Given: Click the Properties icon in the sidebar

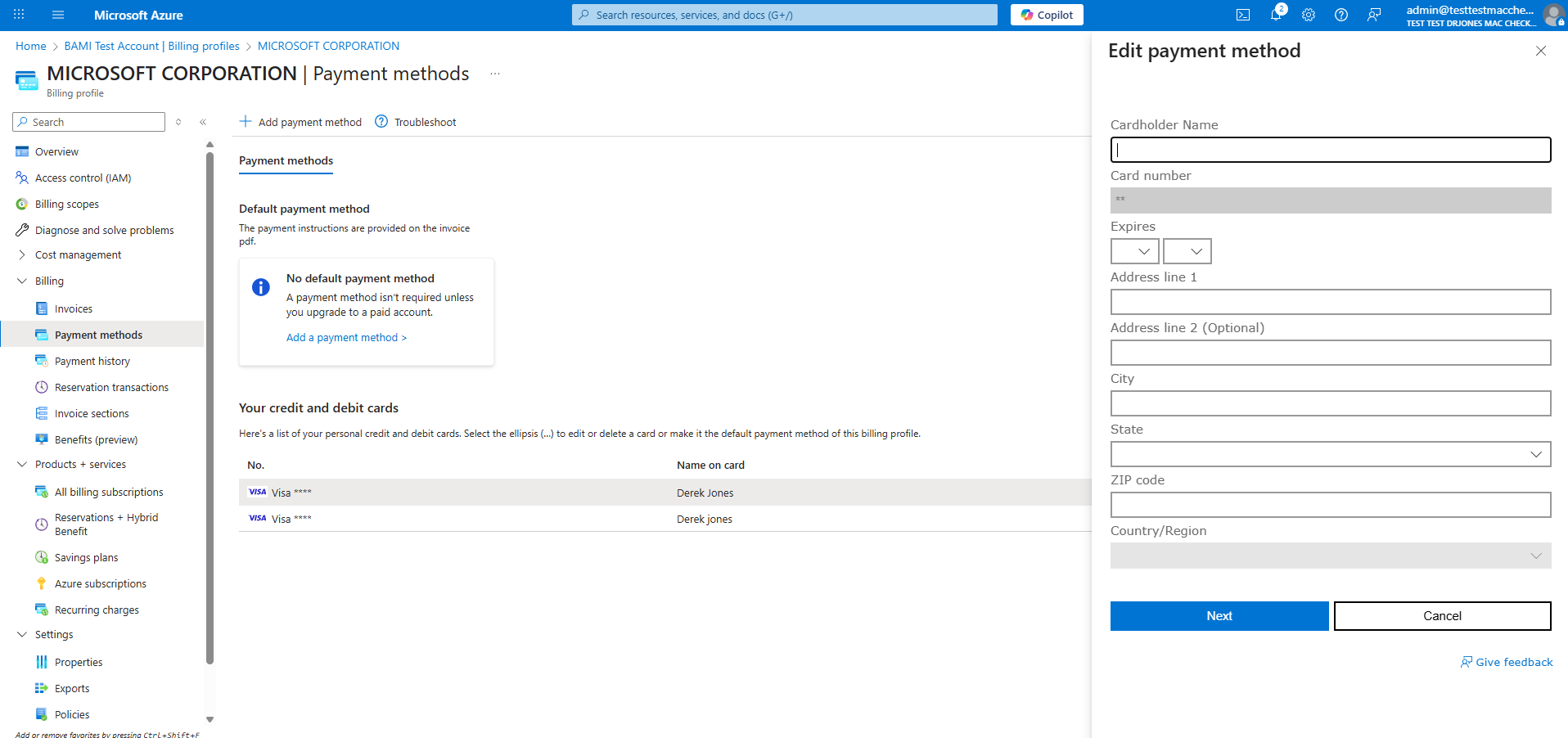Looking at the screenshot, I should [42, 662].
